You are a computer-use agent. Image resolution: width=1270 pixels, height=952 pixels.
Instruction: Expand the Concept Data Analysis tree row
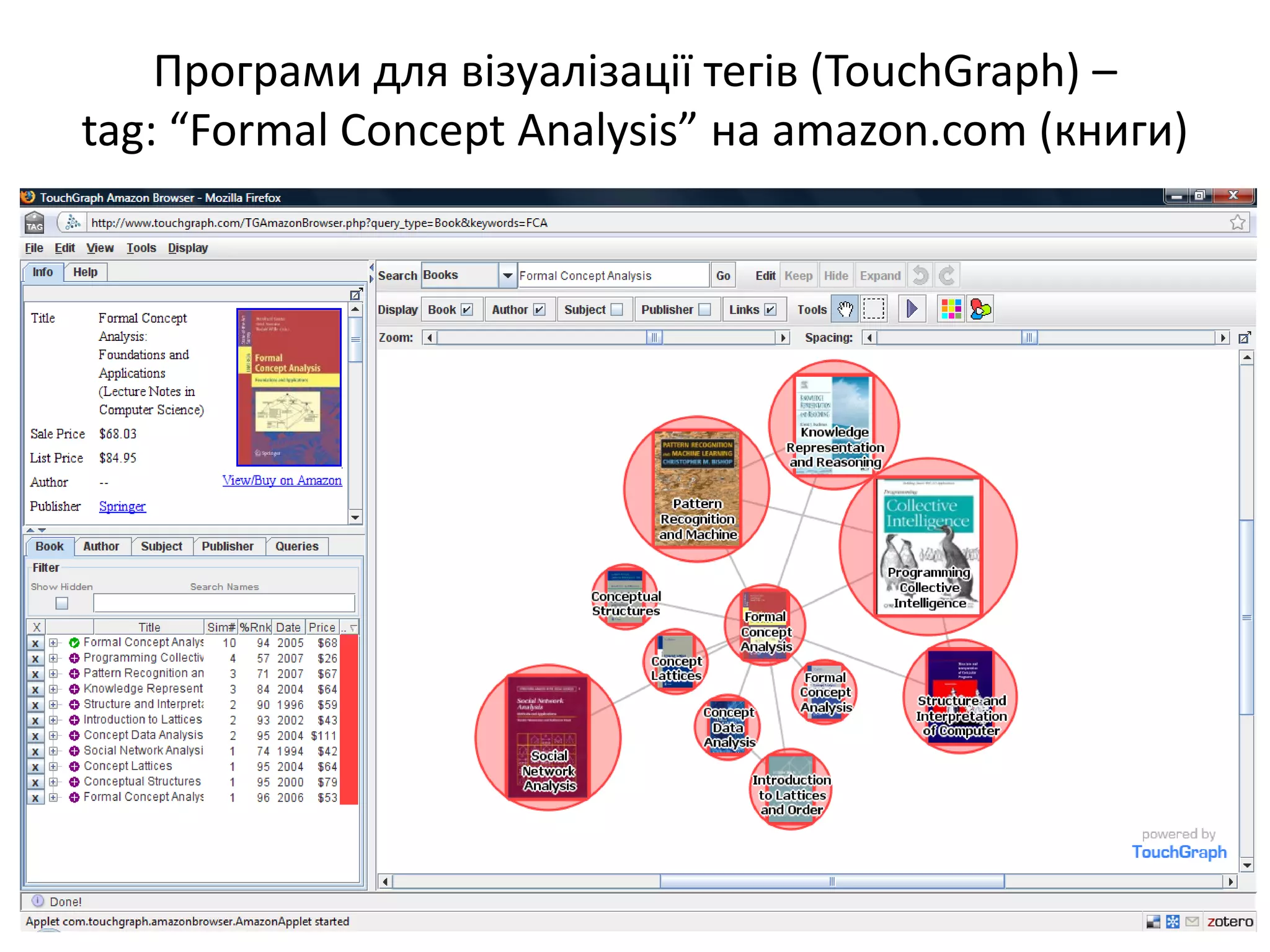coord(53,736)
